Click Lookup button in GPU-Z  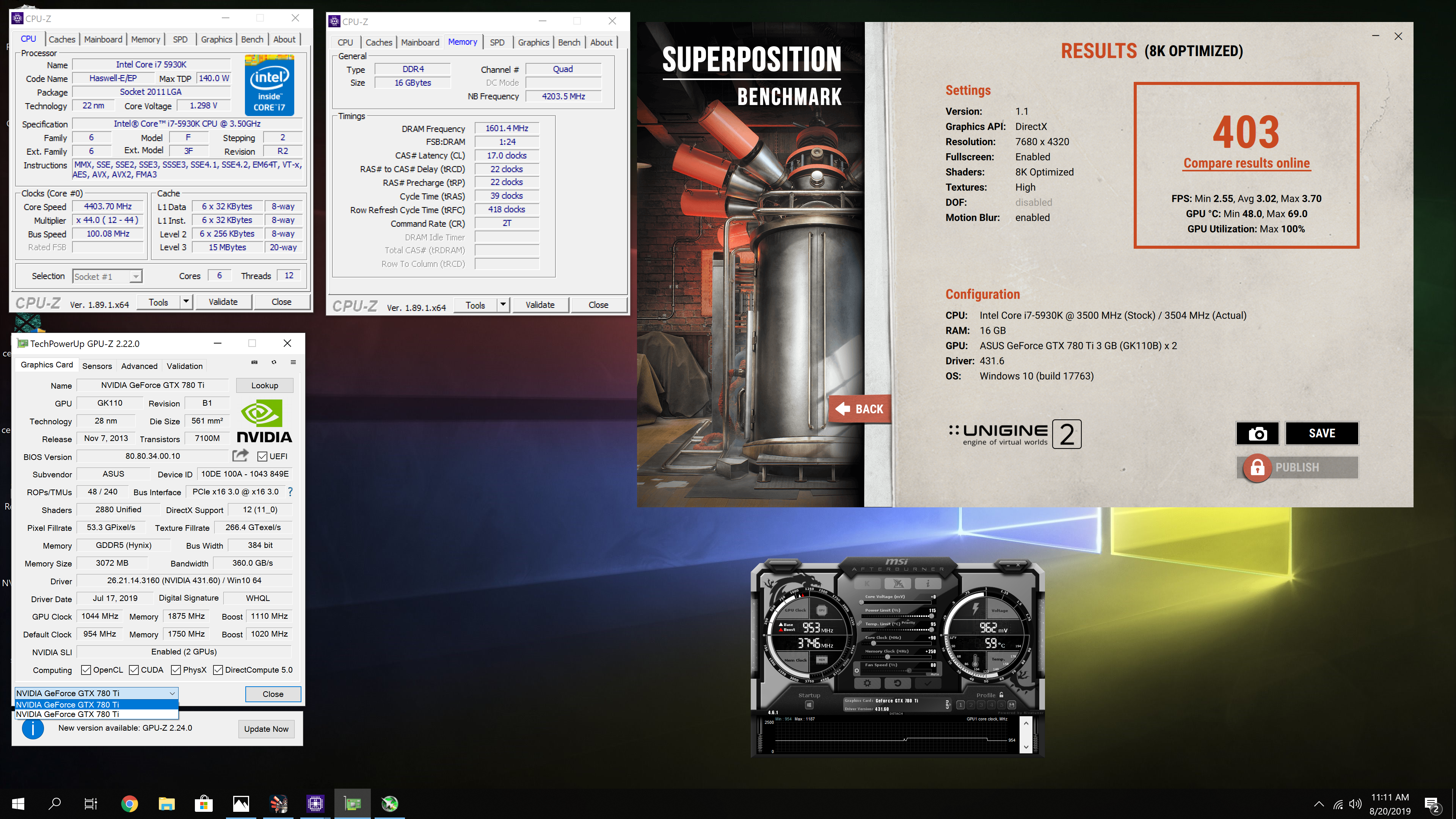pos(265,386)
